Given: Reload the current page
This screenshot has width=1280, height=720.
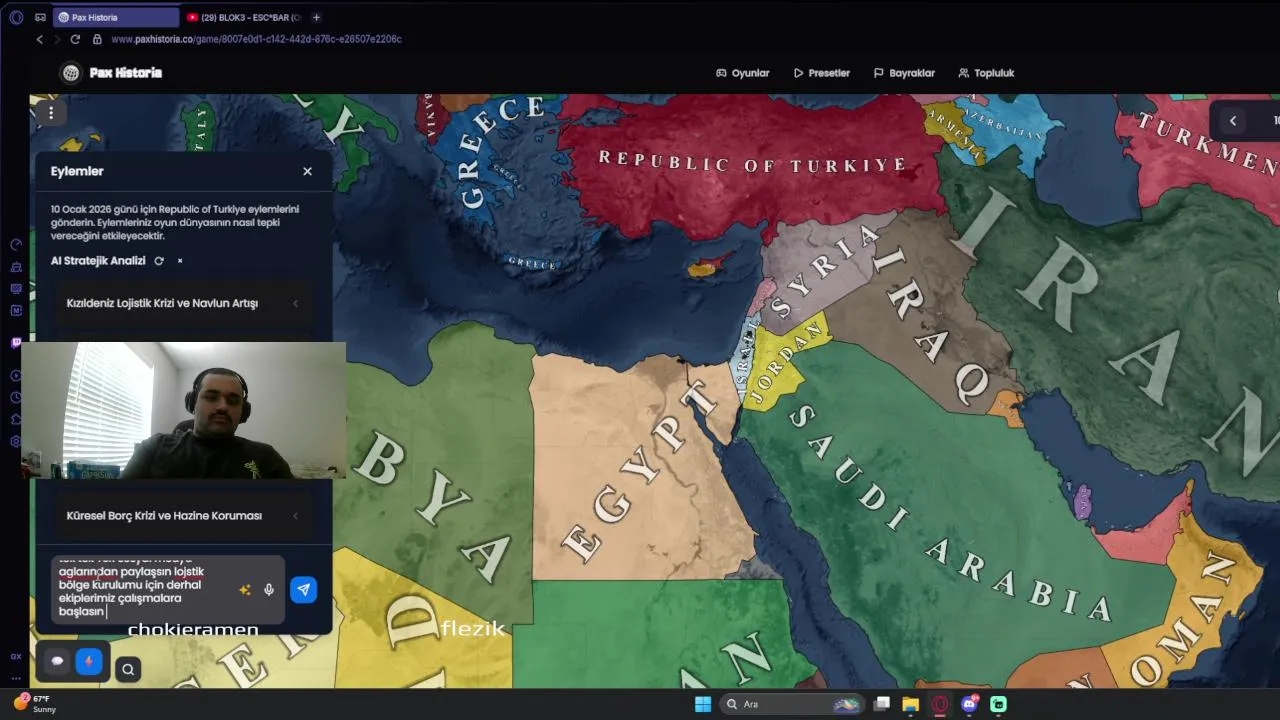Looking at the screenshot, I should (75, 39).
